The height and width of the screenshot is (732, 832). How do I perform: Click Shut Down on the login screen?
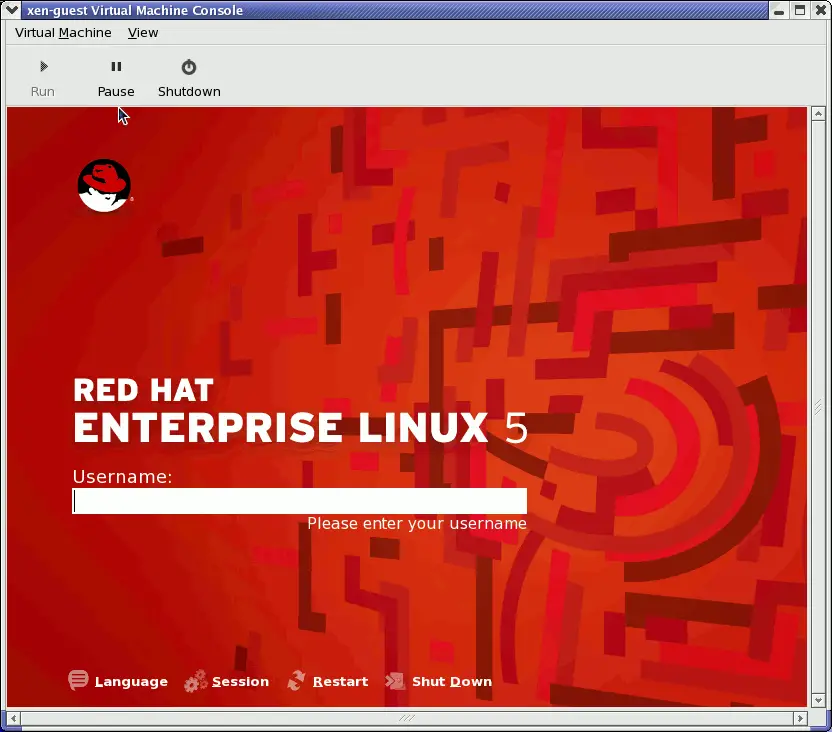451,681
